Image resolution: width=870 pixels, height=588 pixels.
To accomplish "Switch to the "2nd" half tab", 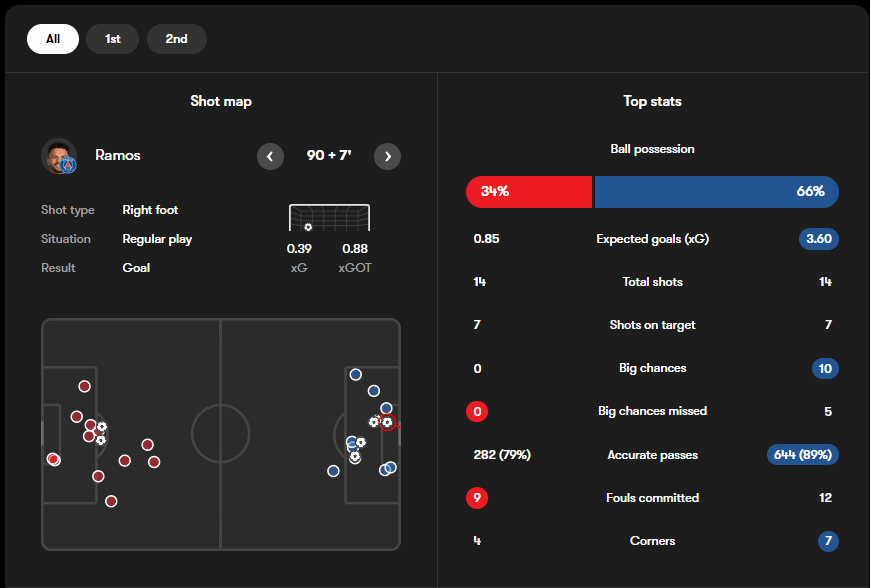I will [176, 39].
